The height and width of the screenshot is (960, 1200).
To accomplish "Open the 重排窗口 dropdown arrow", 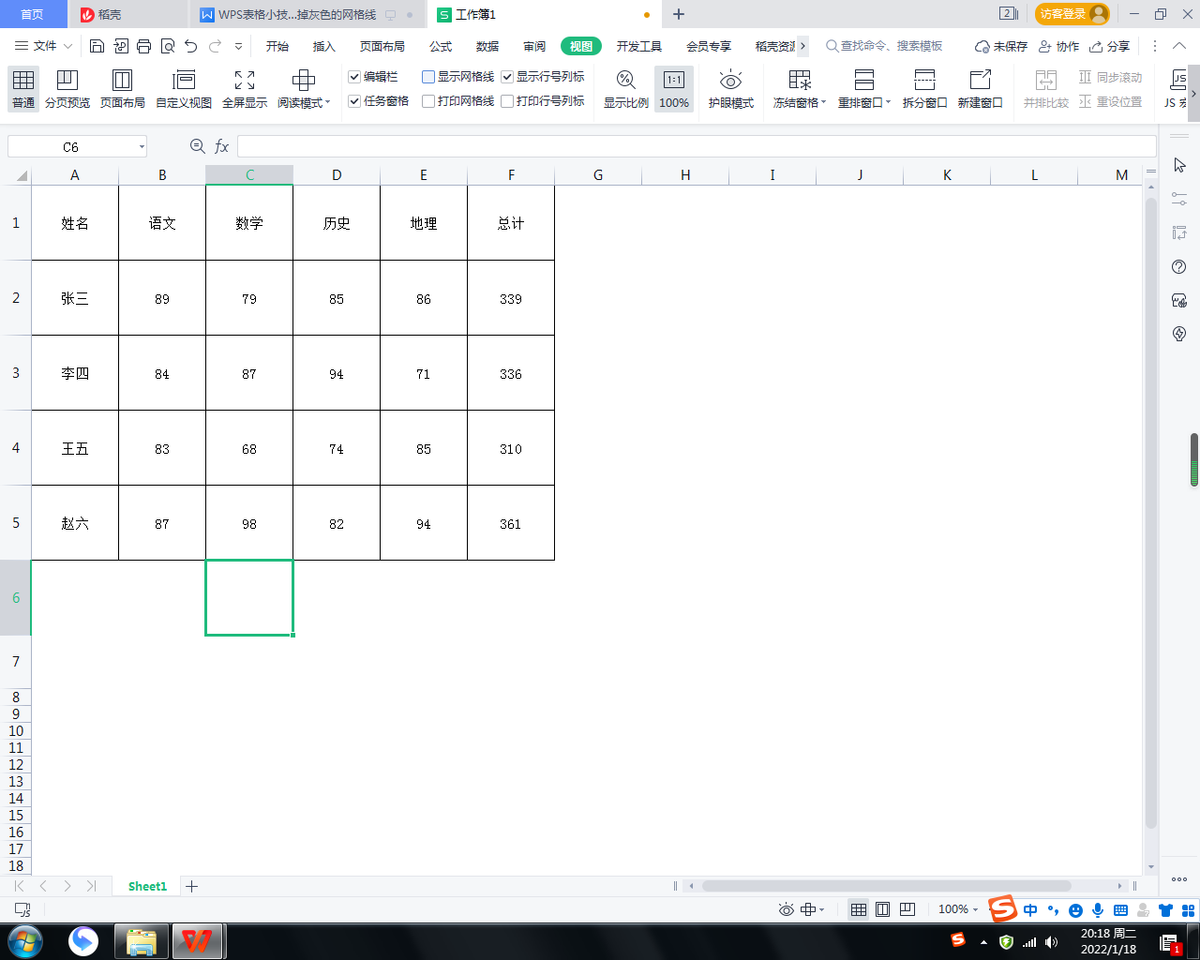I will [x=888, y=103].
